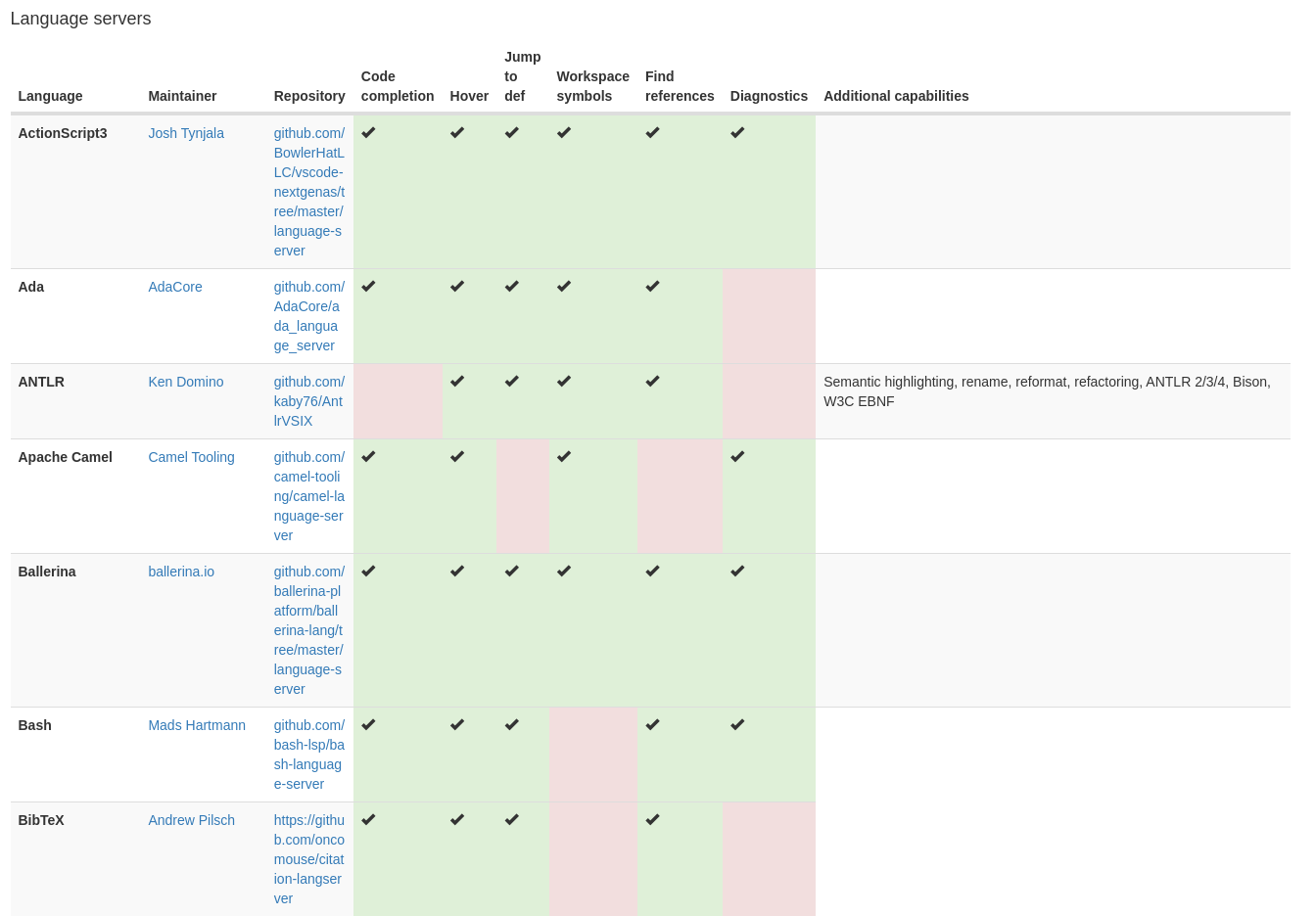This screenshot has width=1316, height=916.
Task: Click Ada hover checkmark
Action: point(457,286)
